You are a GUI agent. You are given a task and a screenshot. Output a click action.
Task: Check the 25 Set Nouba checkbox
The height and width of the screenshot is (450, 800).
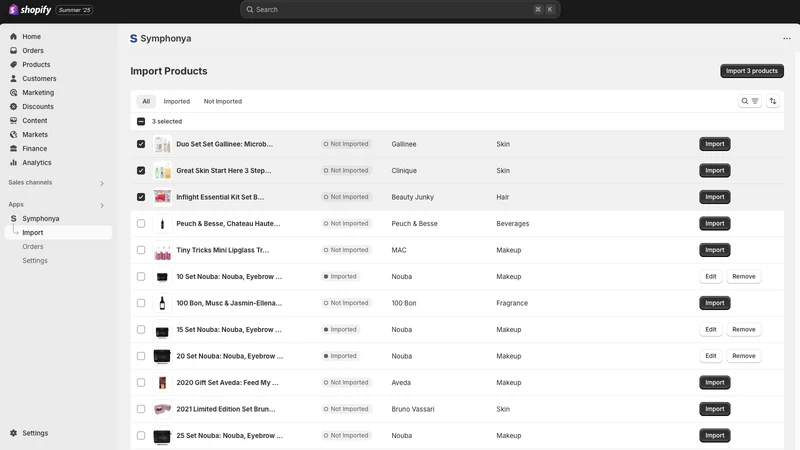pos(141,436)
